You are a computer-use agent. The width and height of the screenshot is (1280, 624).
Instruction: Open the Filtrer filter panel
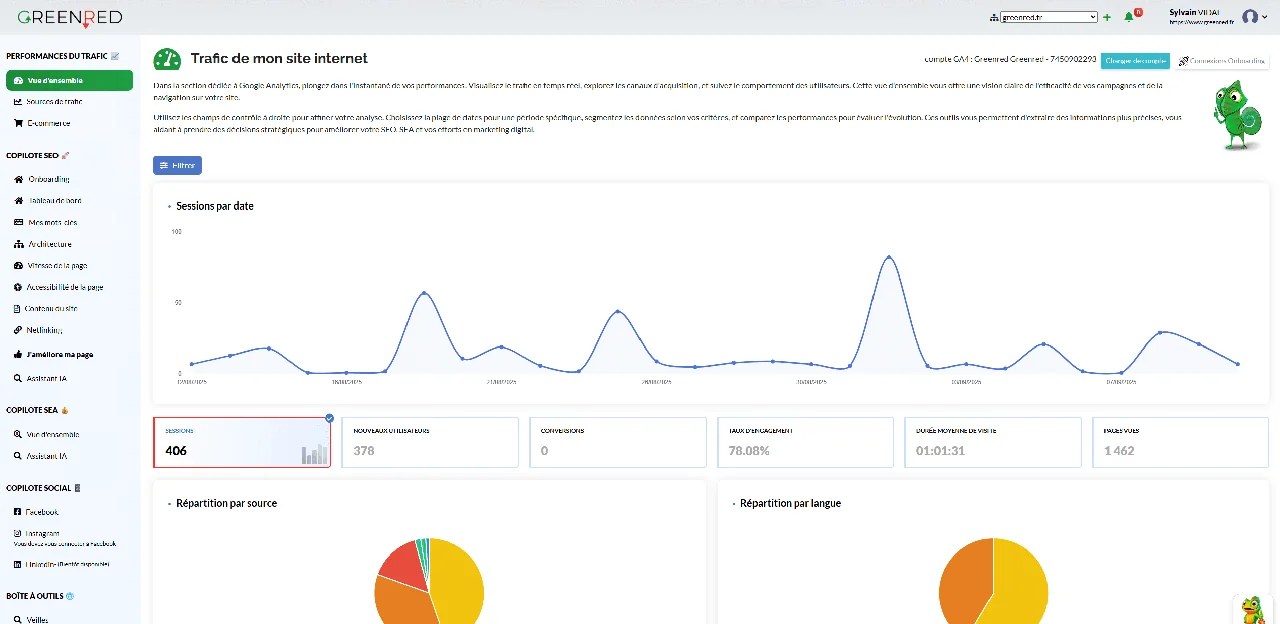tap(178, 165)
